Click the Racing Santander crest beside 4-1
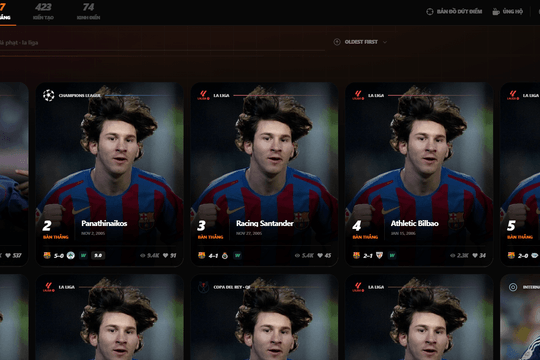The width and height of the screenshot is (540, 360). 225,255
